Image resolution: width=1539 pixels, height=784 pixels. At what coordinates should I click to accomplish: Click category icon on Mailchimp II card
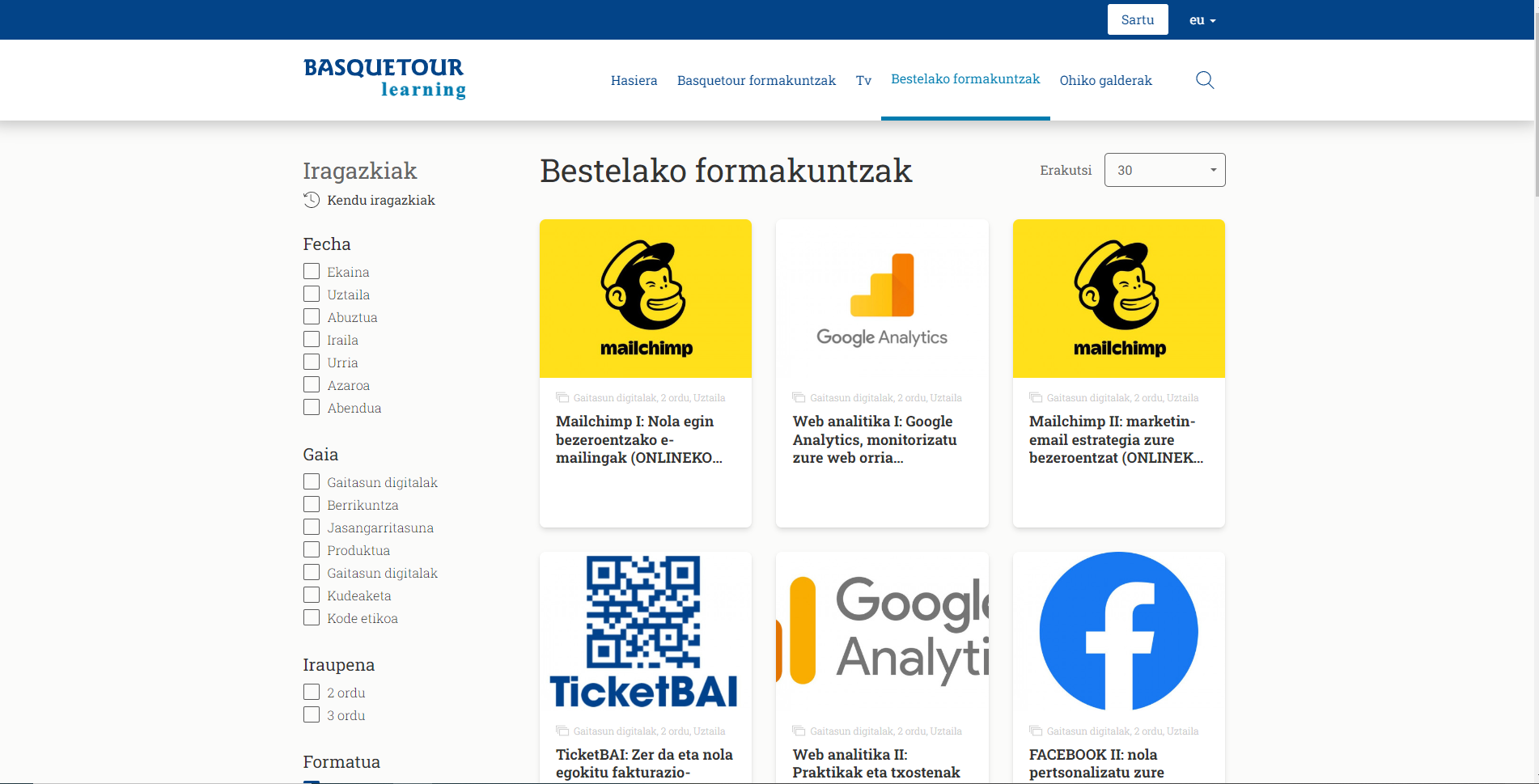1035,397
